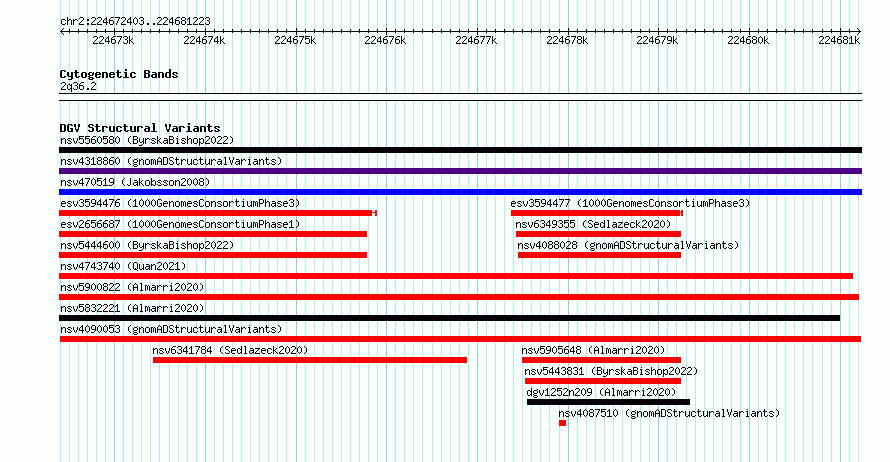Click the DGV Structural Variants track title

(140, 128)
